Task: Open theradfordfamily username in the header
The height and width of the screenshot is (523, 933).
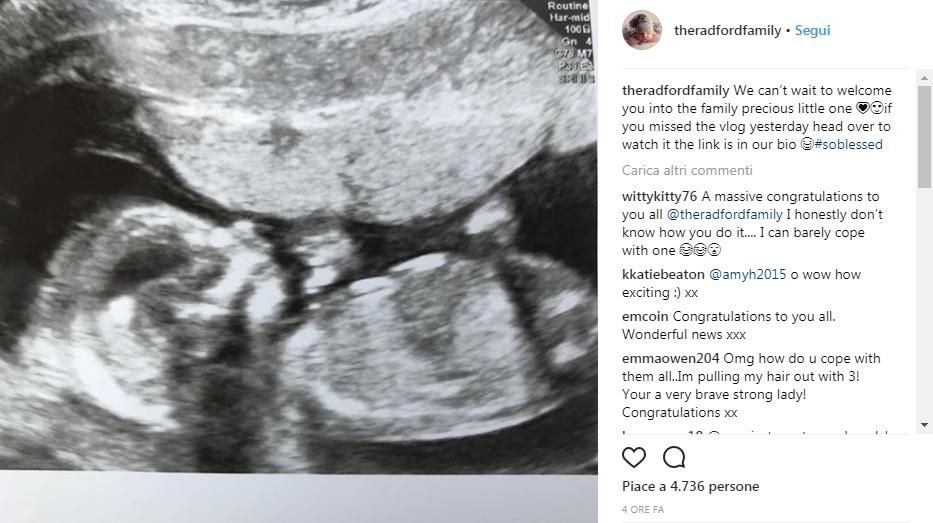Action: 727,30
